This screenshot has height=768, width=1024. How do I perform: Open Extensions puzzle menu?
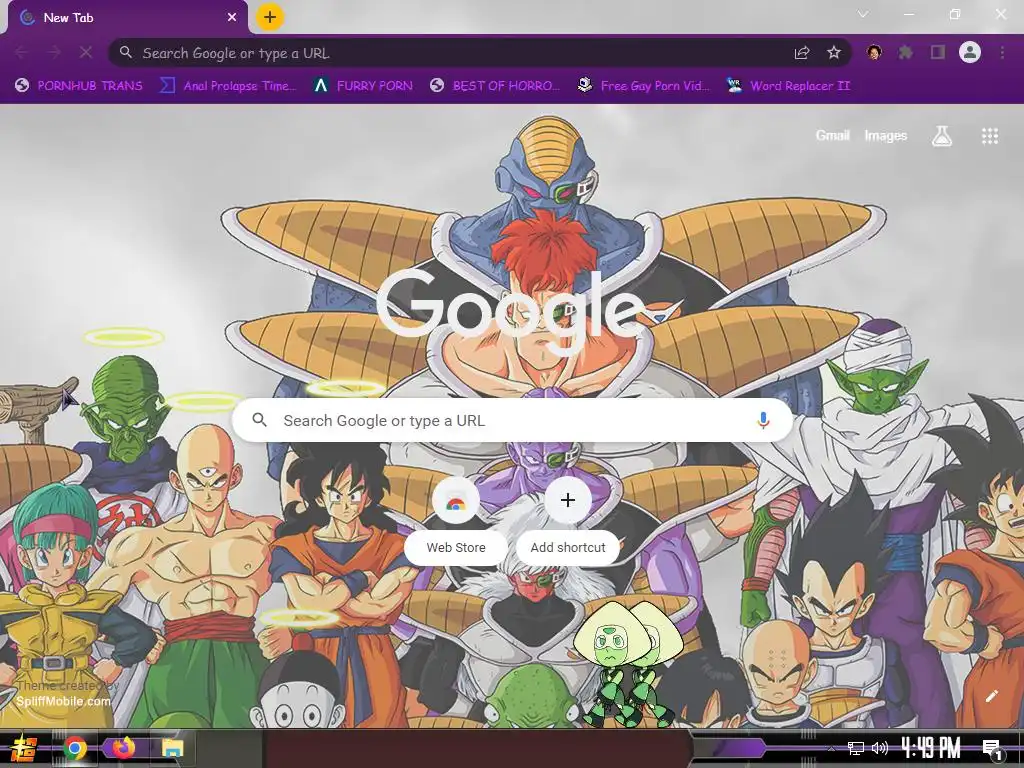(906, 52)
